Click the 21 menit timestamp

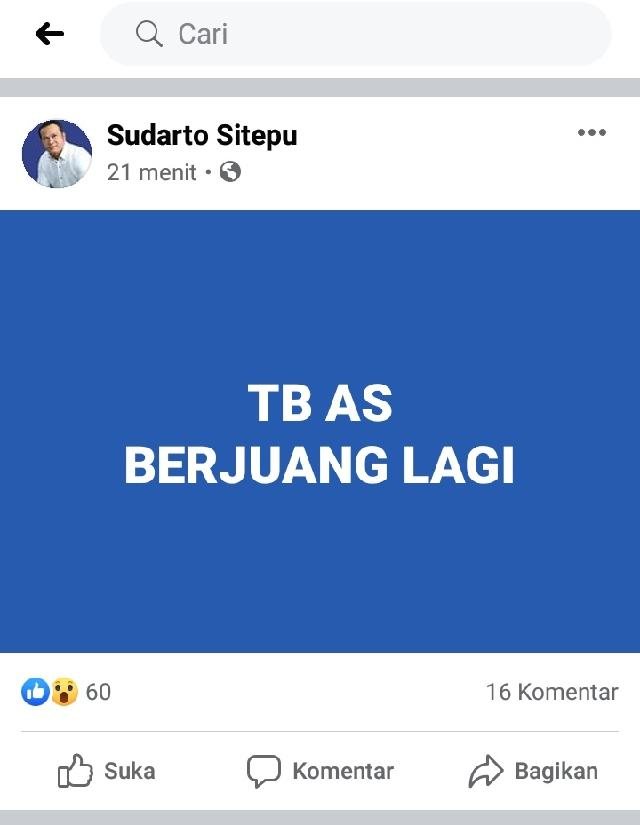152,172
